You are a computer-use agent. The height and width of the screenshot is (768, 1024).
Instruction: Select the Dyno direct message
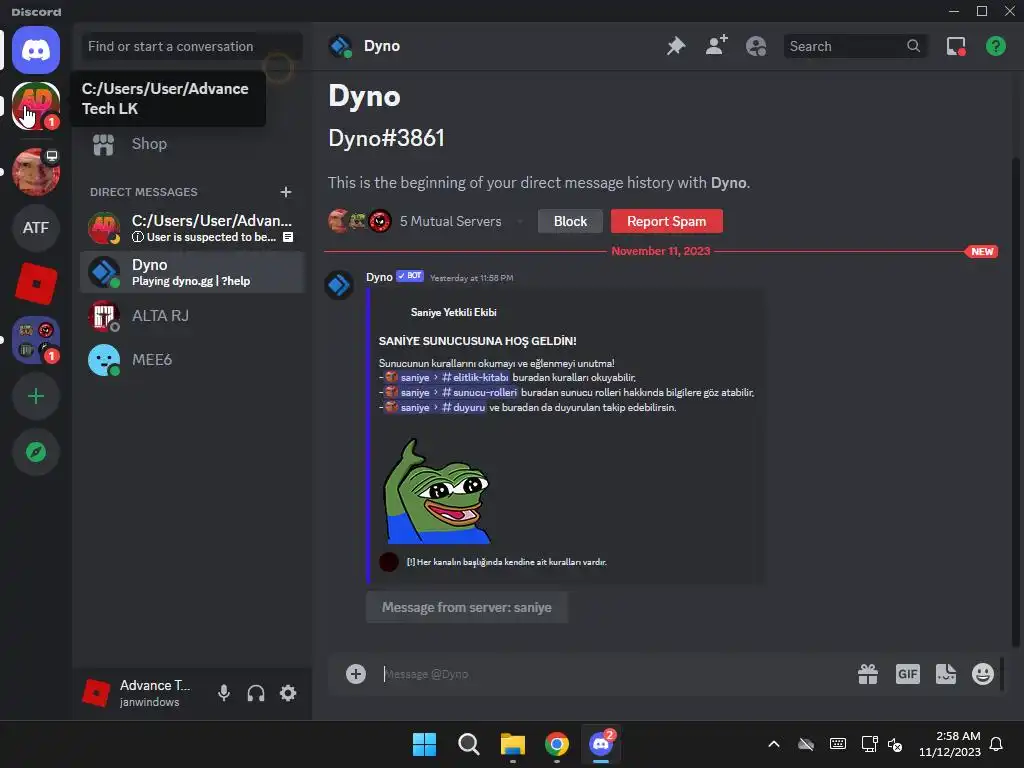[192, 272]
